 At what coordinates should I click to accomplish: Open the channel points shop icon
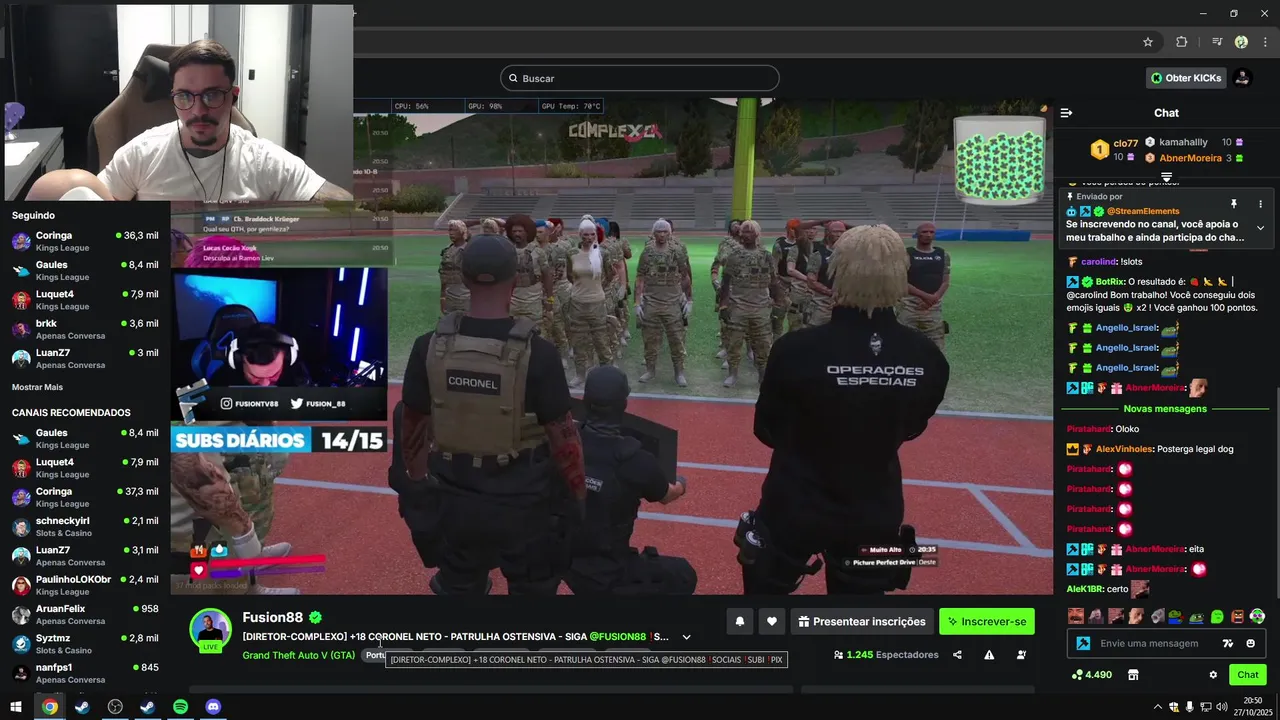(x=1133, y=675)
